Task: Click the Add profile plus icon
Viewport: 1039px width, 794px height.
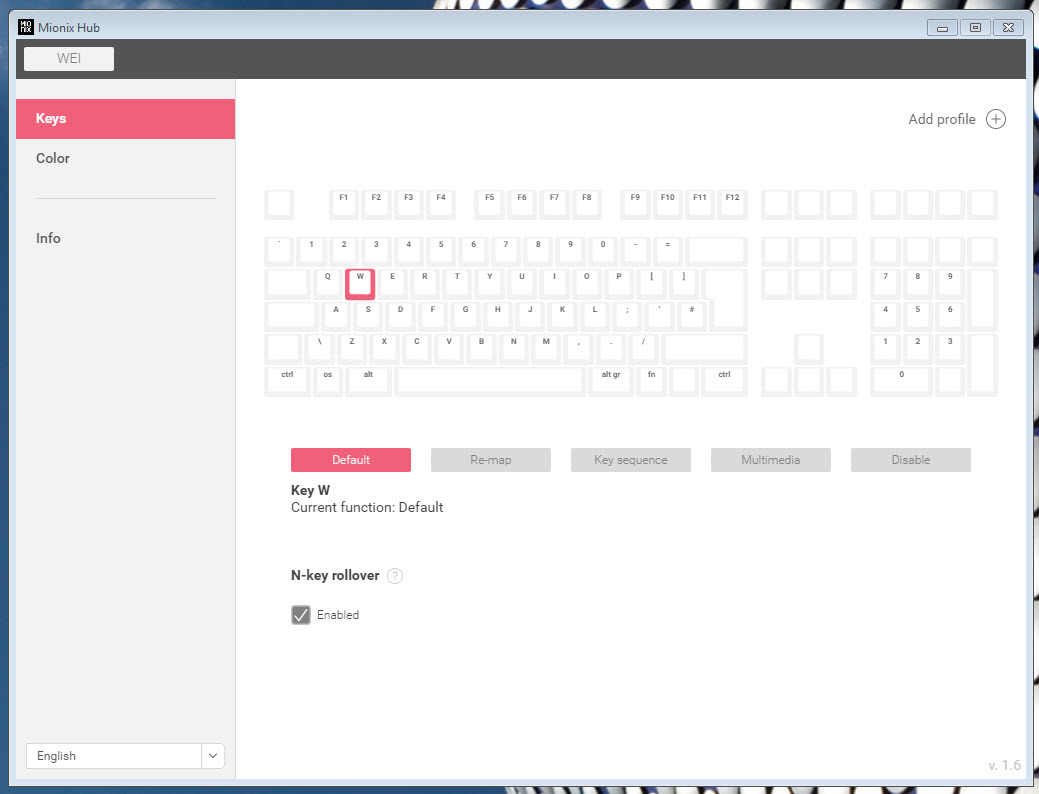Action: 995,119
